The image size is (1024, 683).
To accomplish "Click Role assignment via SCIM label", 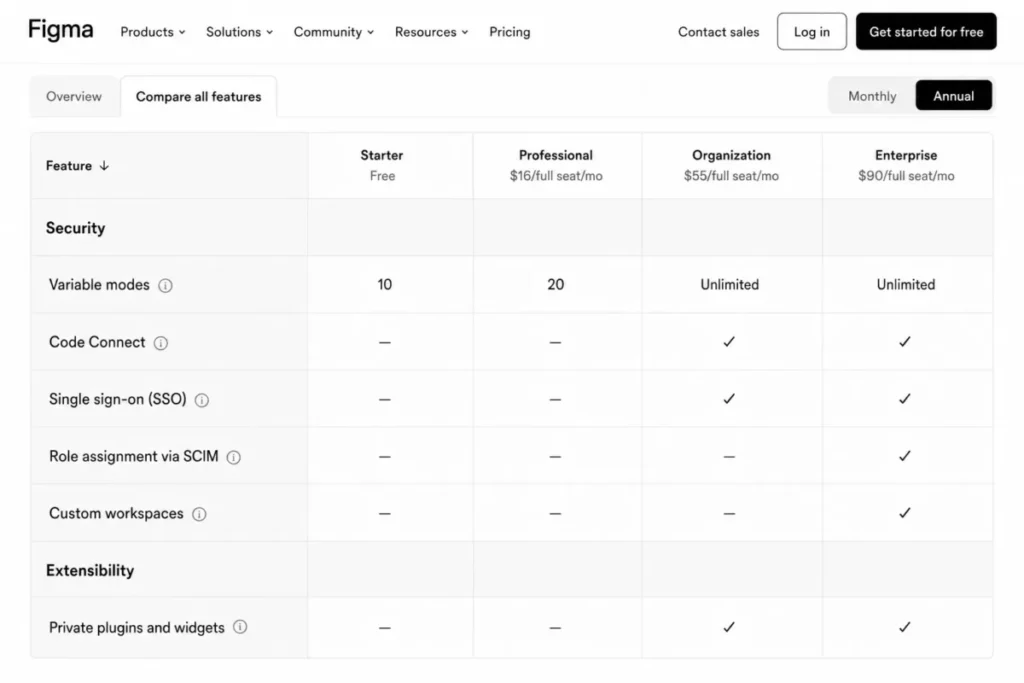I will click(134, 456).
